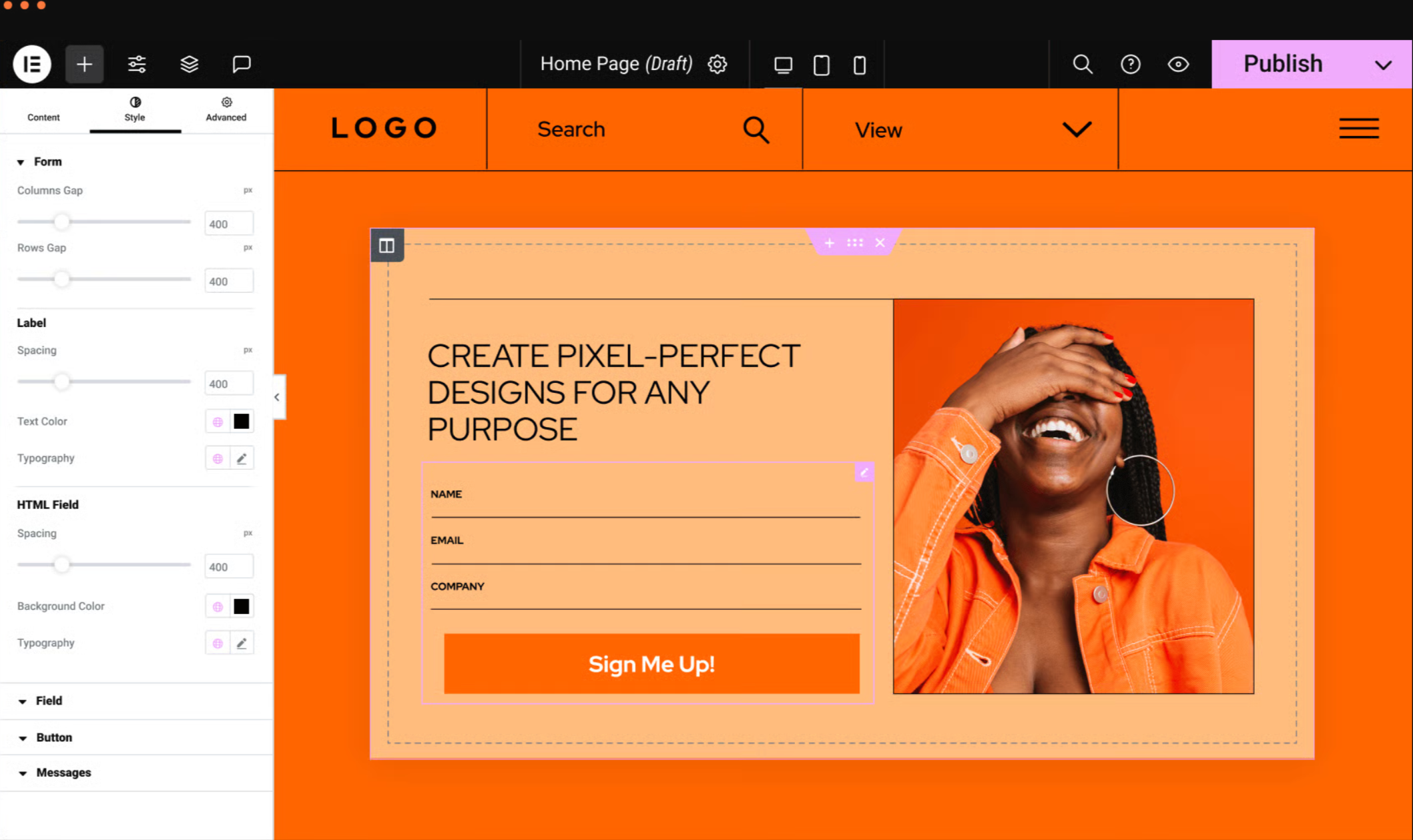Click the Columns Gap value input field

pyautogui.click(x=229, y=224)
